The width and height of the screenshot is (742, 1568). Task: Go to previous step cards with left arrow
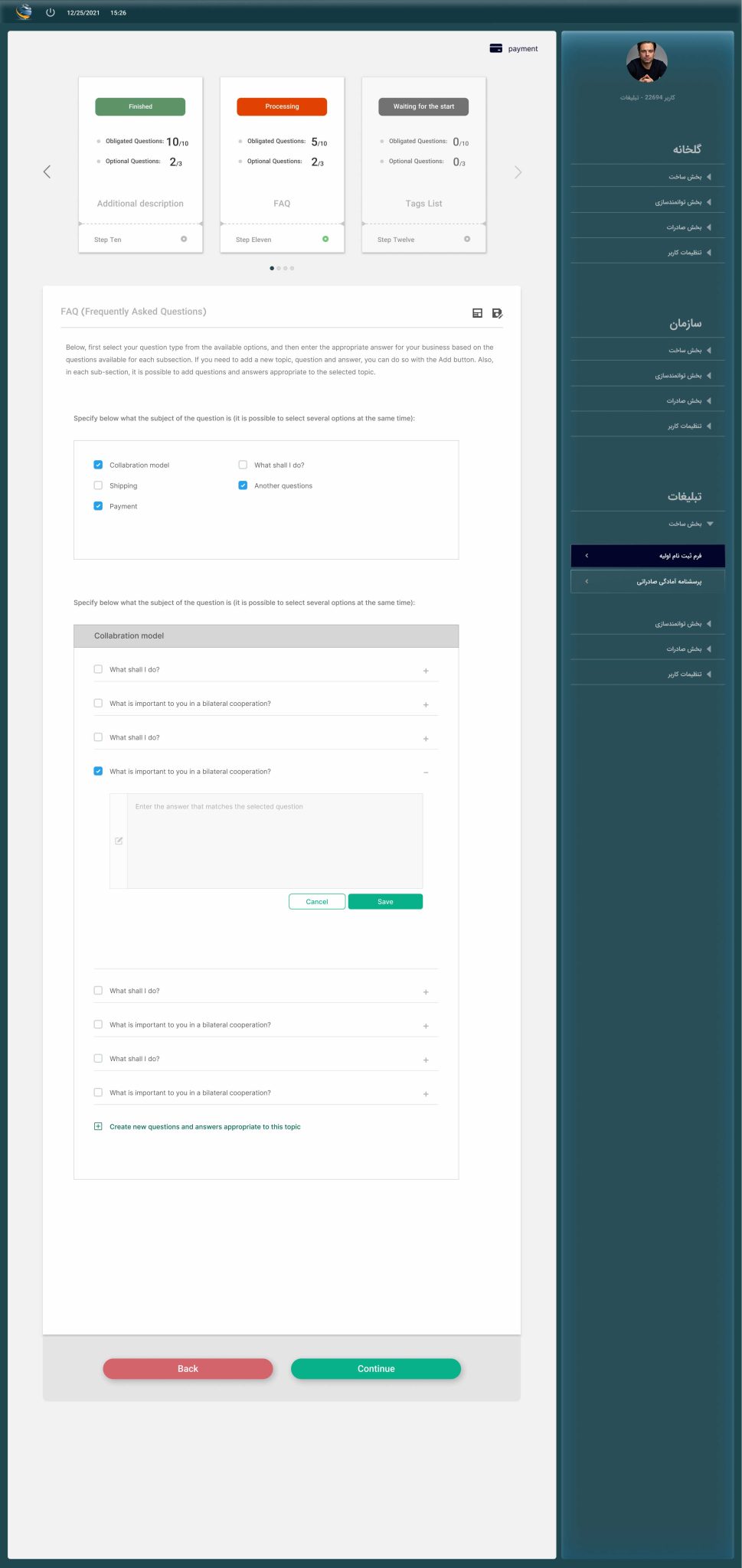click(47, 171)
